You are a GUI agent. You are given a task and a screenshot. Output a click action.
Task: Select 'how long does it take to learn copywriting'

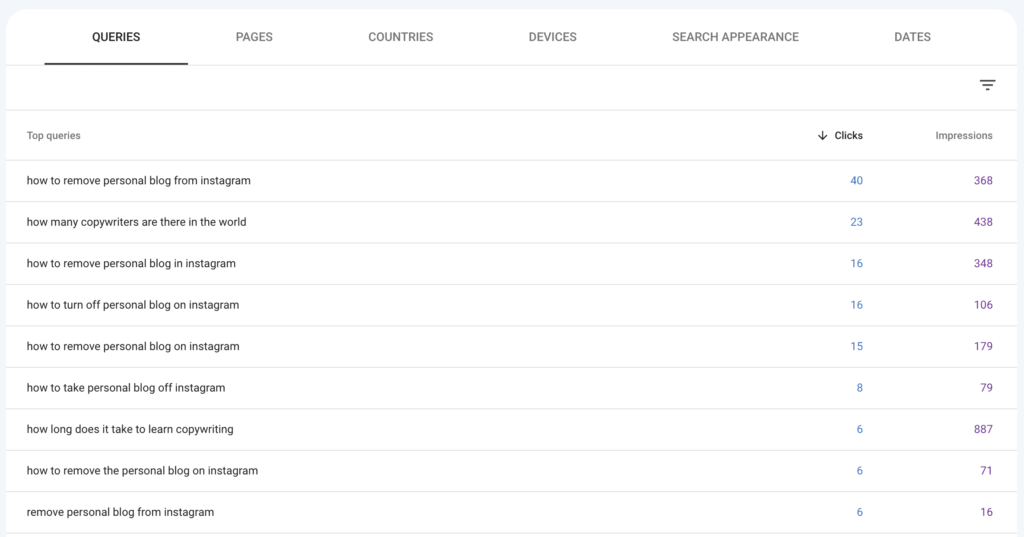click(x=130, y=429)
